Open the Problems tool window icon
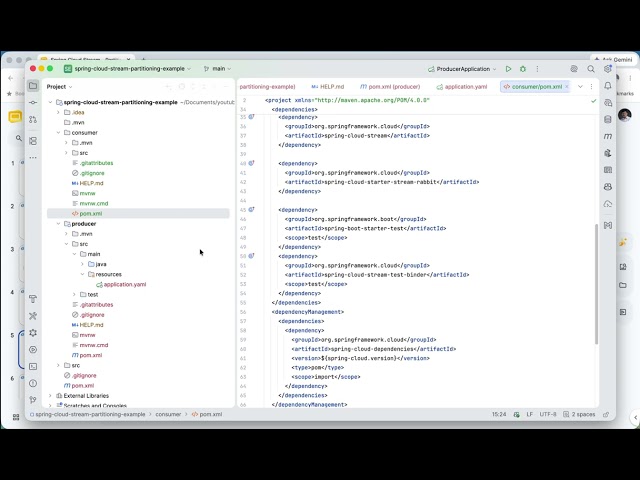 33,383
